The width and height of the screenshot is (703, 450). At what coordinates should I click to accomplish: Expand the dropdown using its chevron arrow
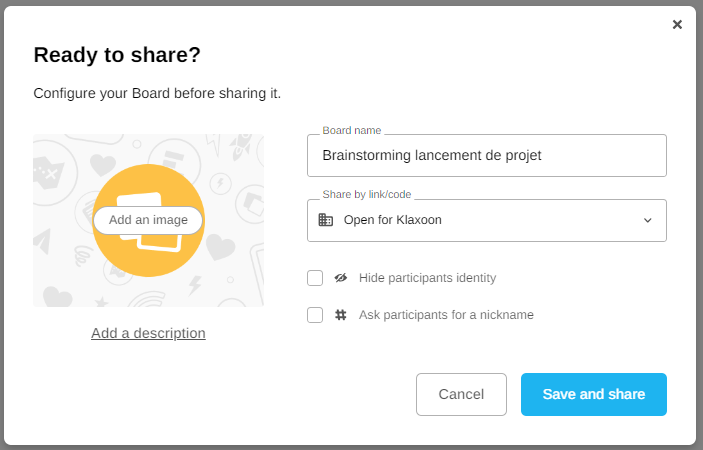pos(647,220)
